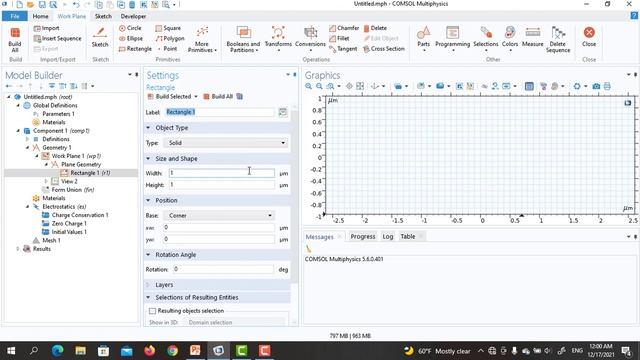Open the Table tab
This screenshot has width=640, height=360.
407,237
